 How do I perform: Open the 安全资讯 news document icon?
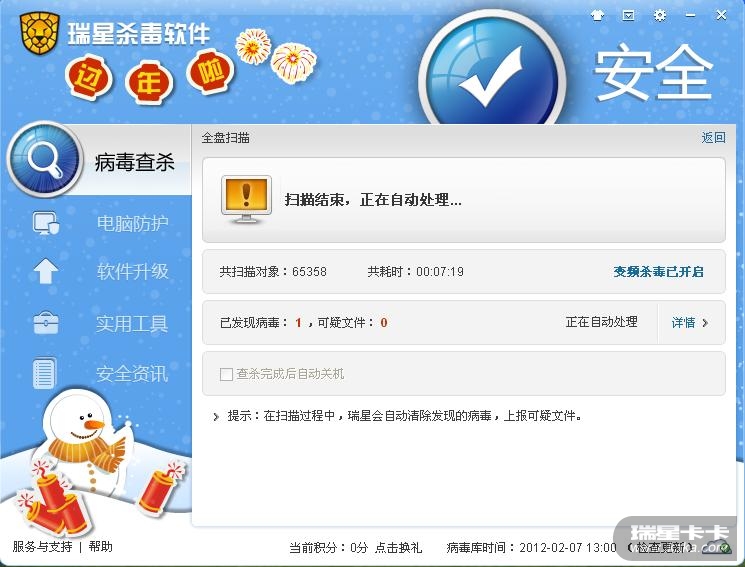point(45,373)
